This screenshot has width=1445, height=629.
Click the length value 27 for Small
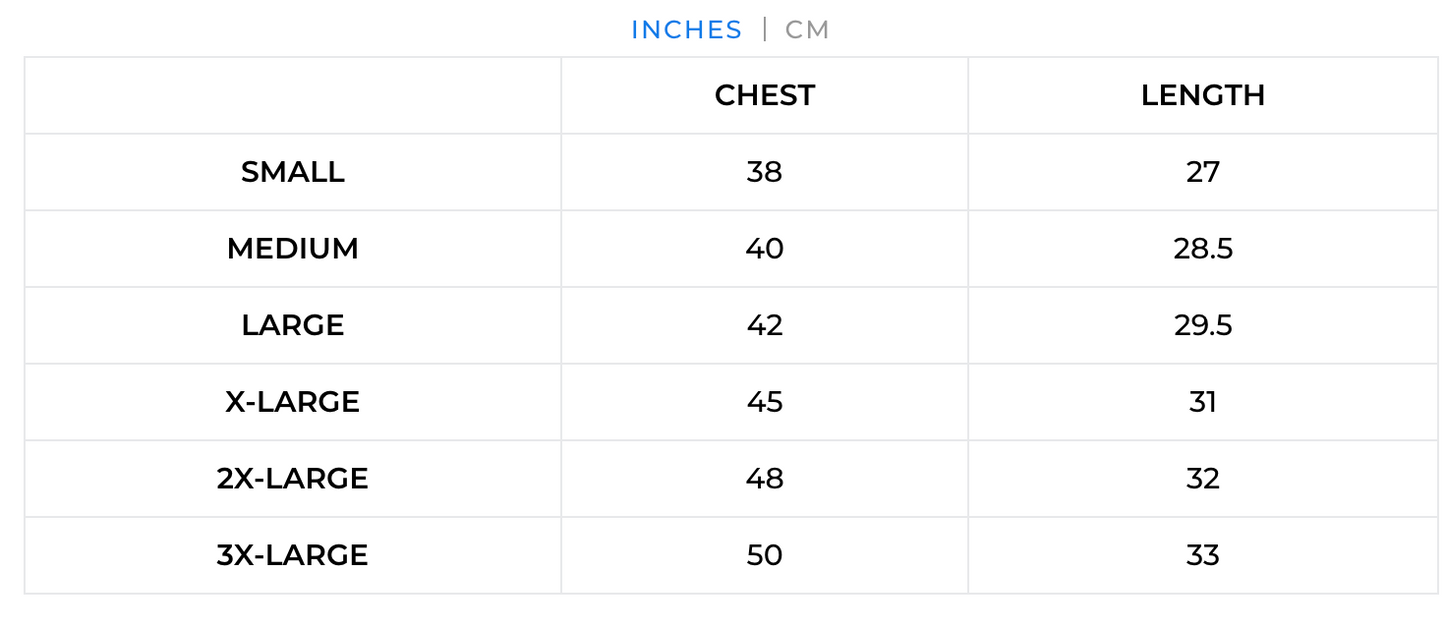pos(1203,172)
